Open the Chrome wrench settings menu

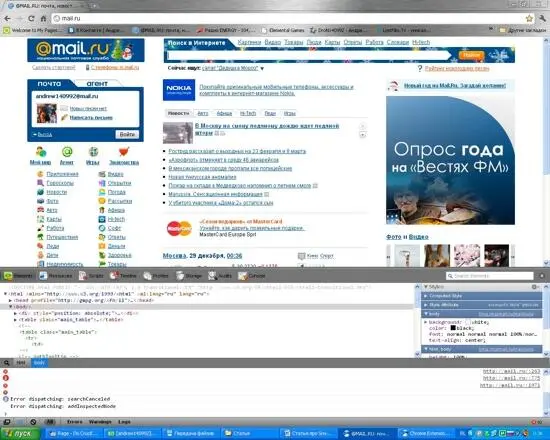pyautogui.click(x=543, y=18)
